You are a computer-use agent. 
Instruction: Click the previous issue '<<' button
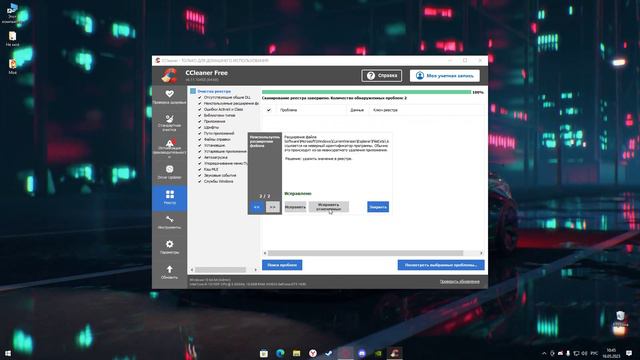(256, 207)
